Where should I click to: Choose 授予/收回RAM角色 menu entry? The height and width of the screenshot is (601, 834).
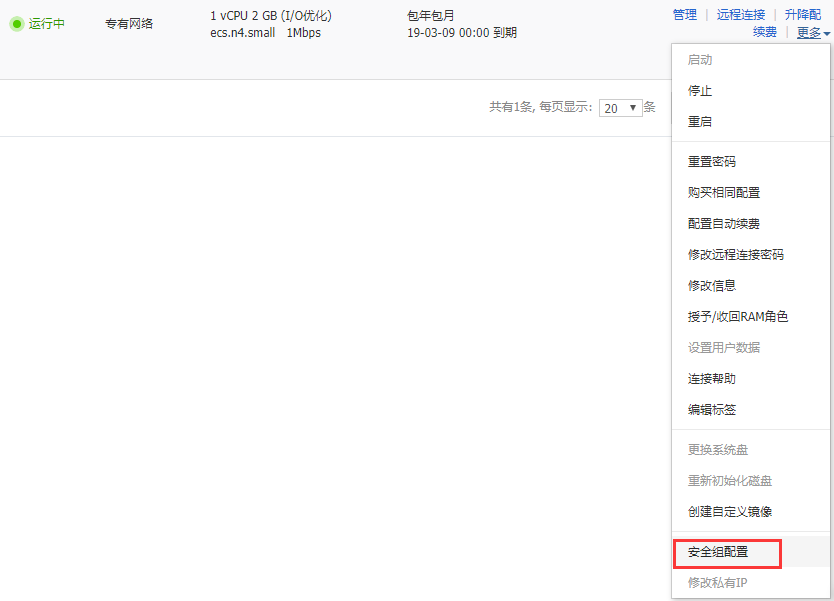[x=738, y=317]
